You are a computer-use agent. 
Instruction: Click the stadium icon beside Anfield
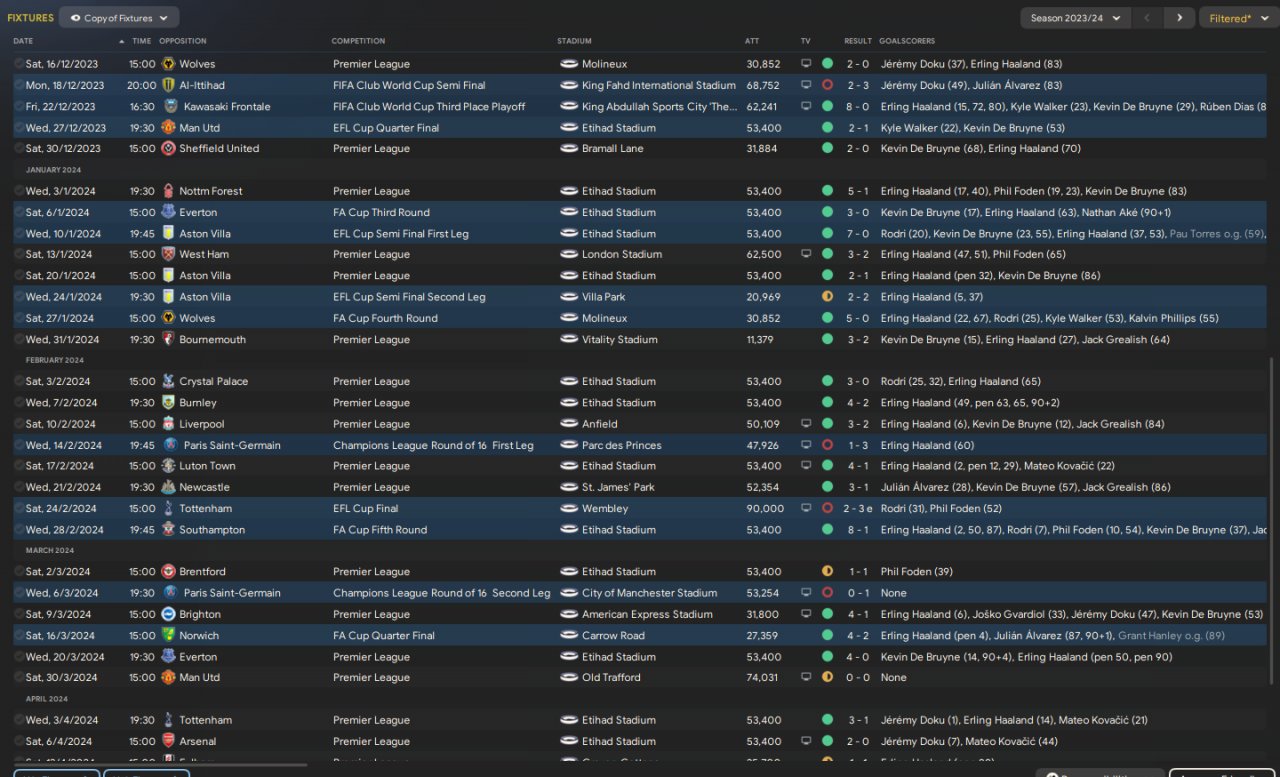569,424
